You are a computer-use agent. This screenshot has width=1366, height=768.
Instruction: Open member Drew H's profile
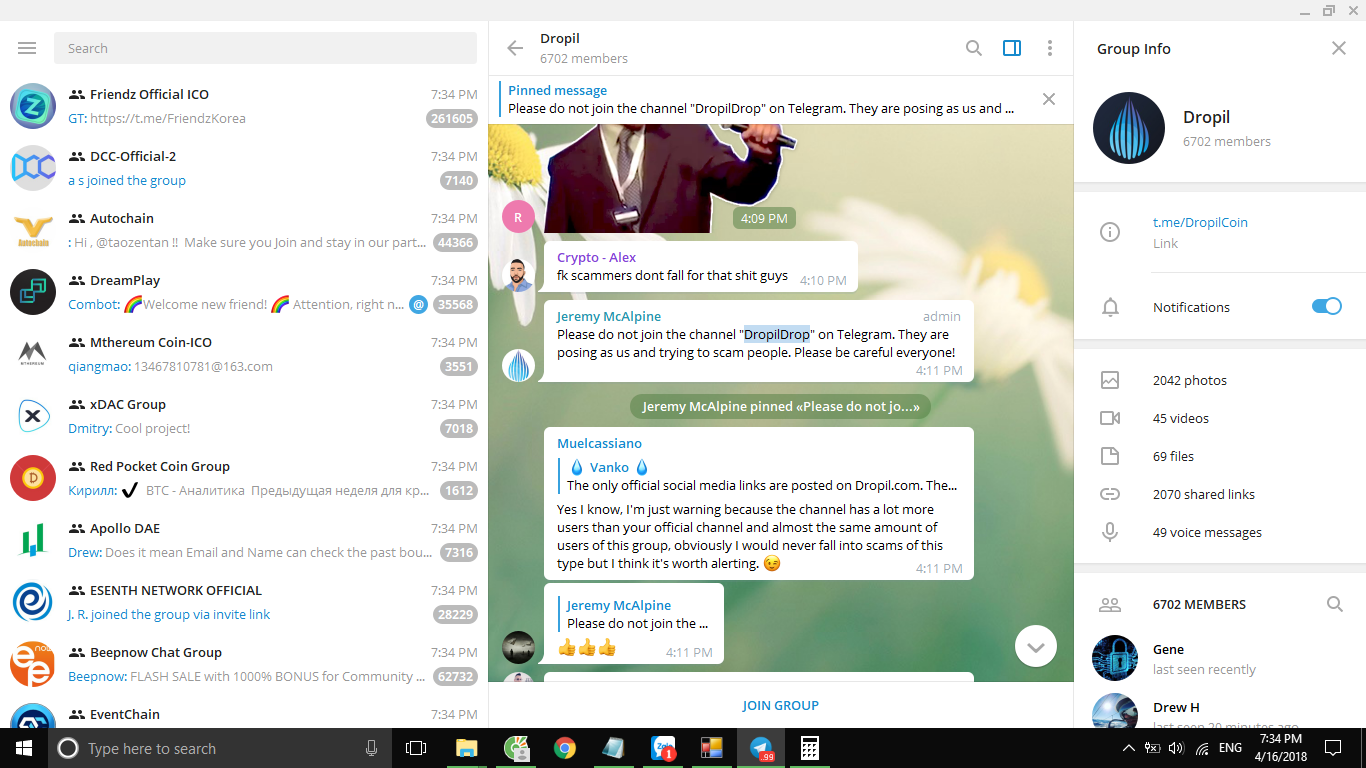click(x=1220, y=710)
